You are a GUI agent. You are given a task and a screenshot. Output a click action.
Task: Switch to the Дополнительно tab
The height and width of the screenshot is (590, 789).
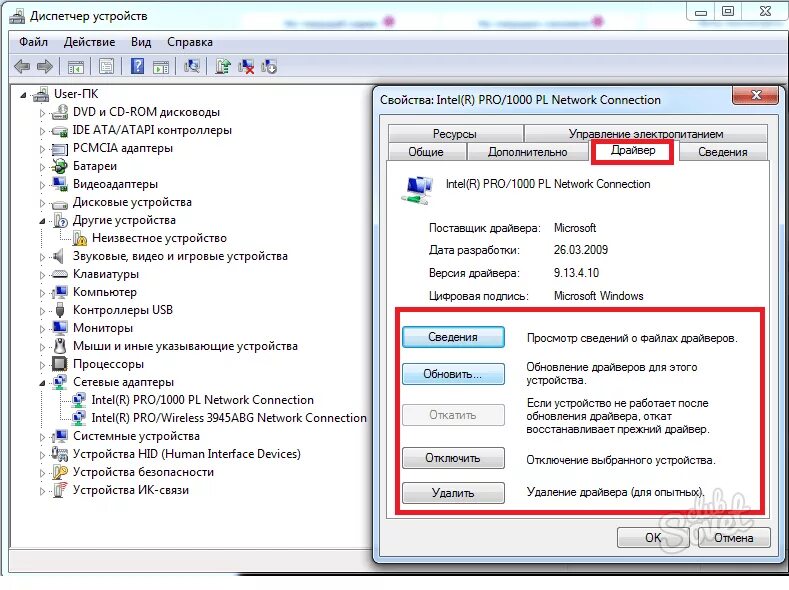point(527,152)
